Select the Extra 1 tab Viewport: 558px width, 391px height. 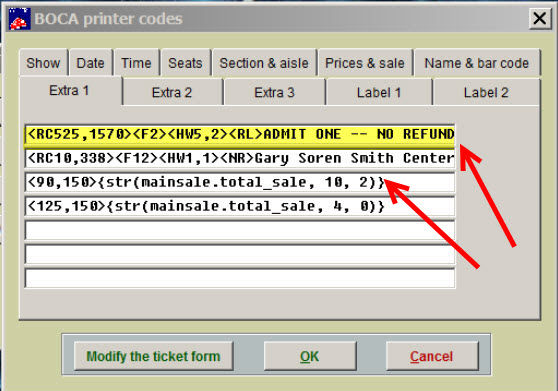(x=70, y=91)
